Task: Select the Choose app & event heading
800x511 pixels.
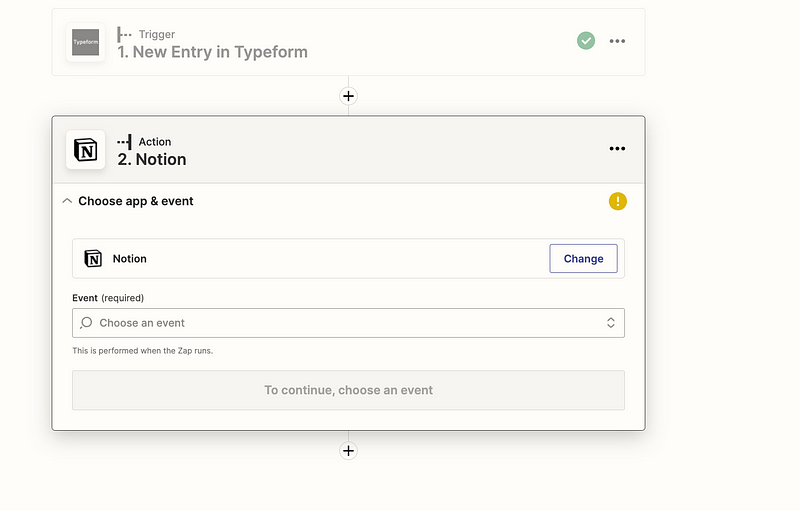Action: (136, 201)
